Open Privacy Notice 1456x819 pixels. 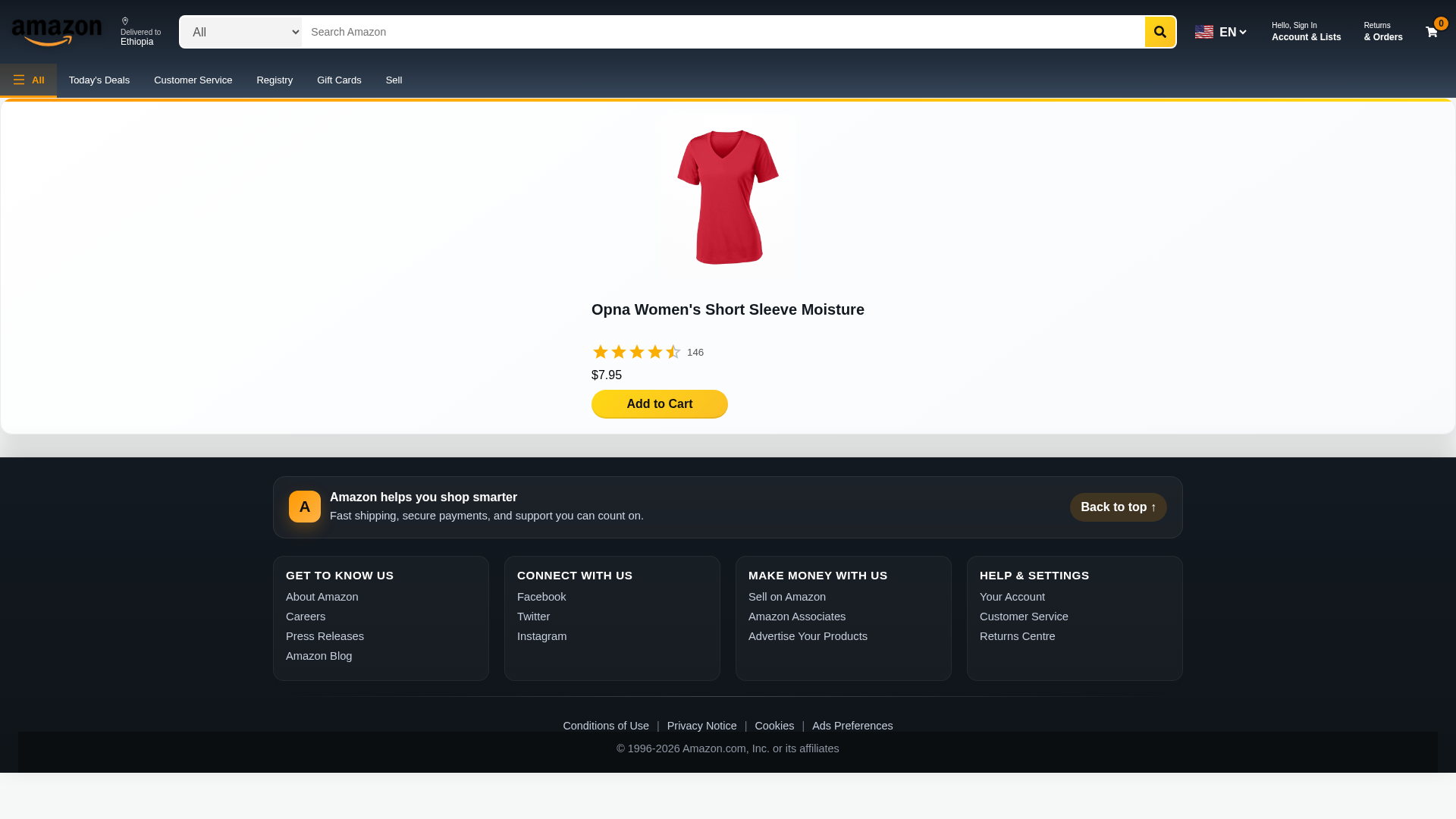click(702, 726)
